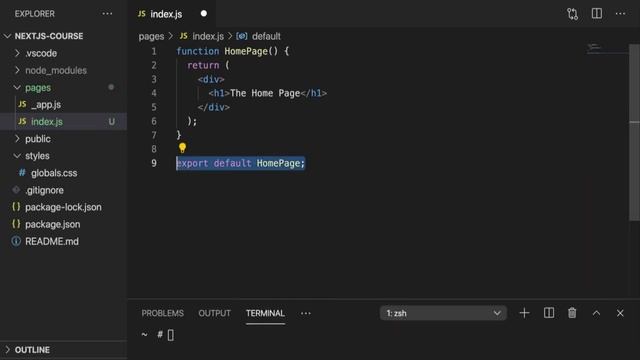
Task: Expand the public folder
Action: 17,139
